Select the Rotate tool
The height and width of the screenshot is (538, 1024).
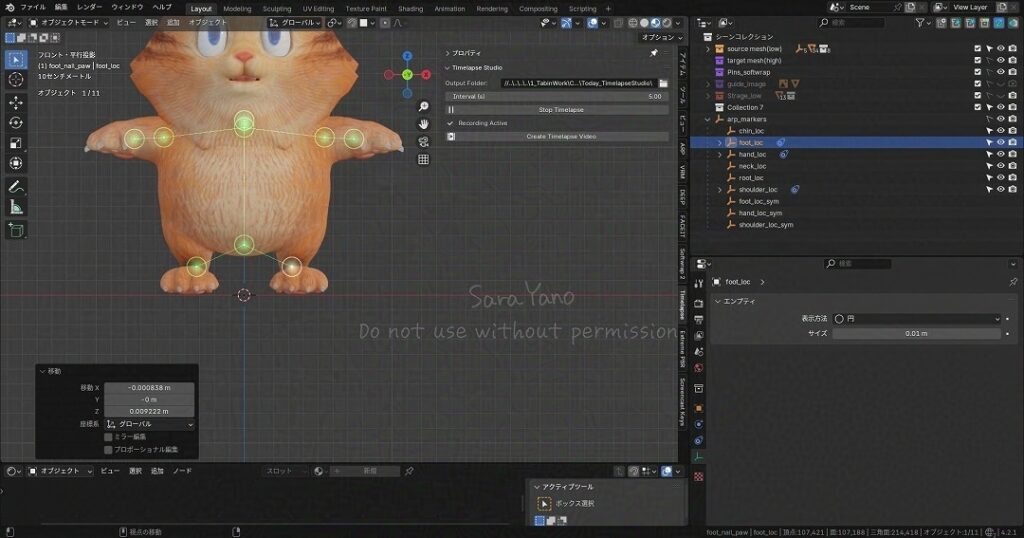pyautogui.click(x=16, y=122)
